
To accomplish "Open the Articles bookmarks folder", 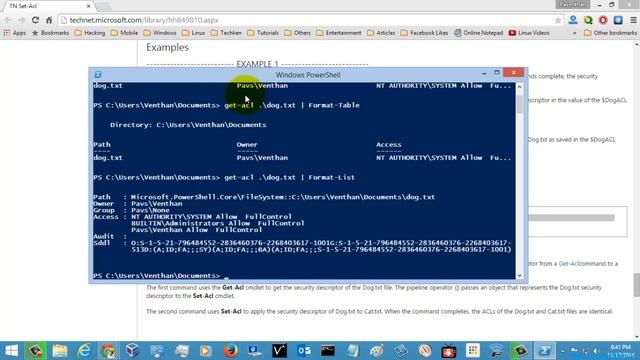I will [x=381, y=33].
